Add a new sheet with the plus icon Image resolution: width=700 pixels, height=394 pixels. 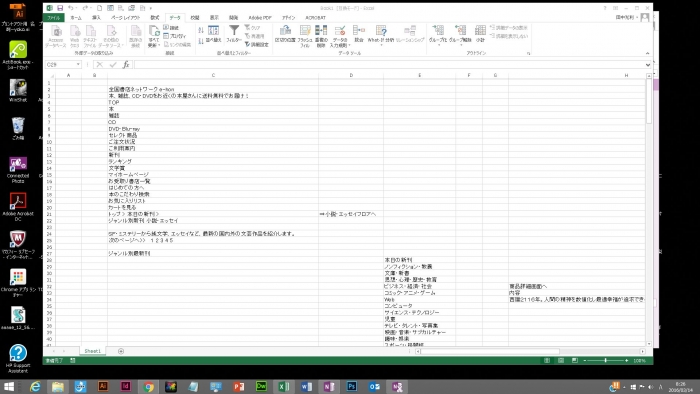121,351
